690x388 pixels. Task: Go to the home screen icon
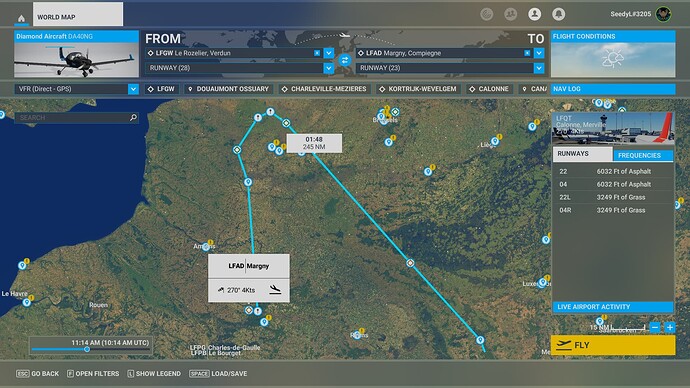click(x=21, y=18)
